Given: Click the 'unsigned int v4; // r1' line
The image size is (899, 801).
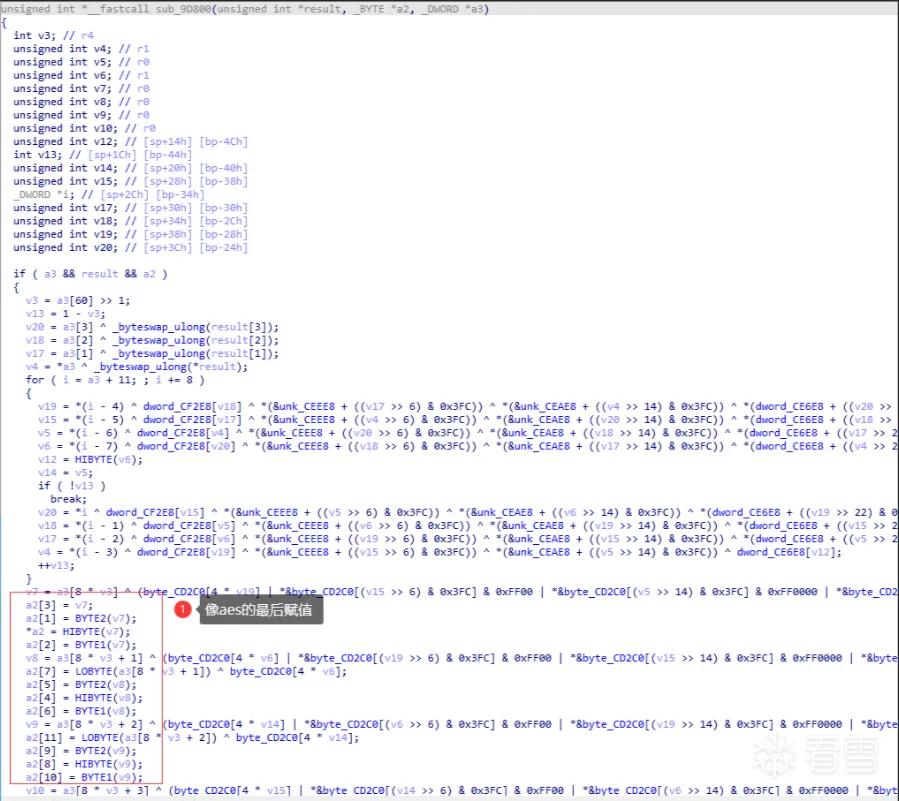Looking at the screenshot, I should coord(81,49).
